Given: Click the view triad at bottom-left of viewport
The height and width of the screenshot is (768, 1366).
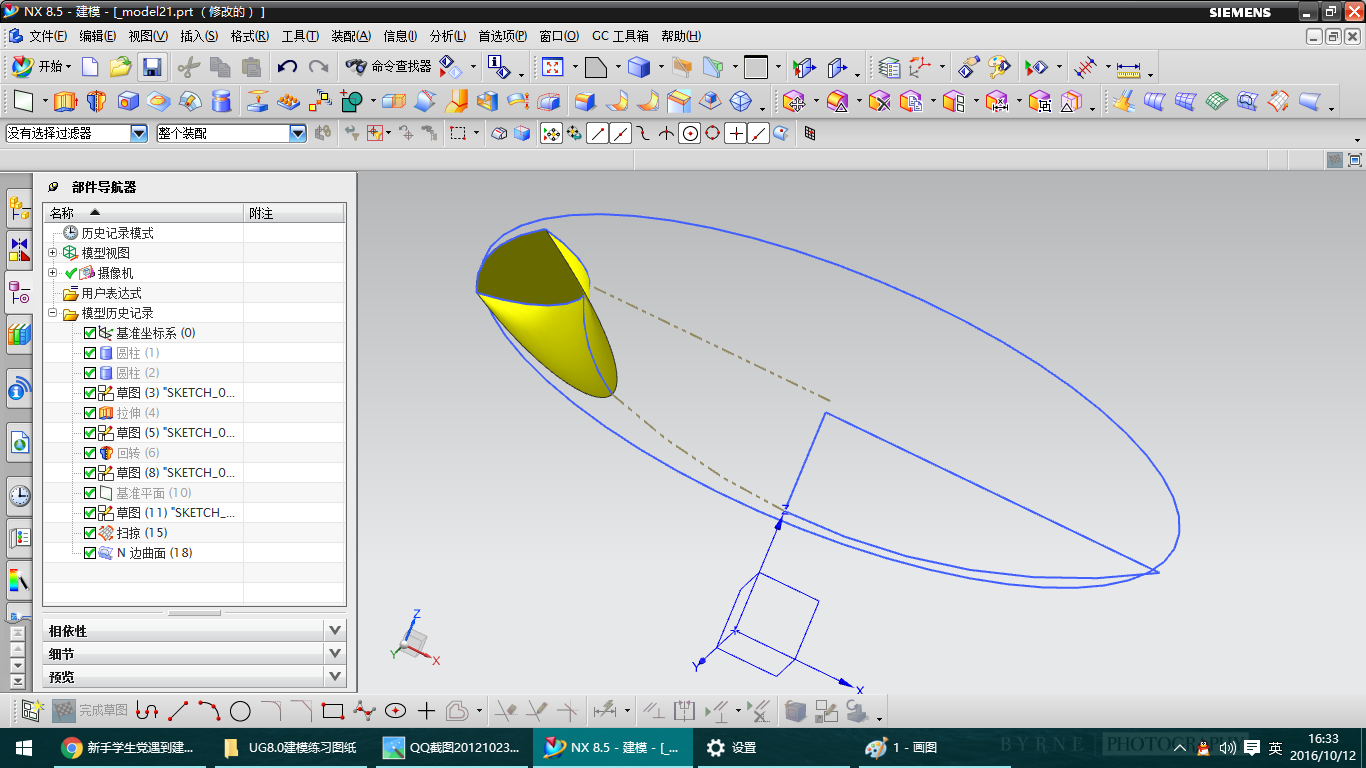Looking at the screenshot, I should 414,637.
